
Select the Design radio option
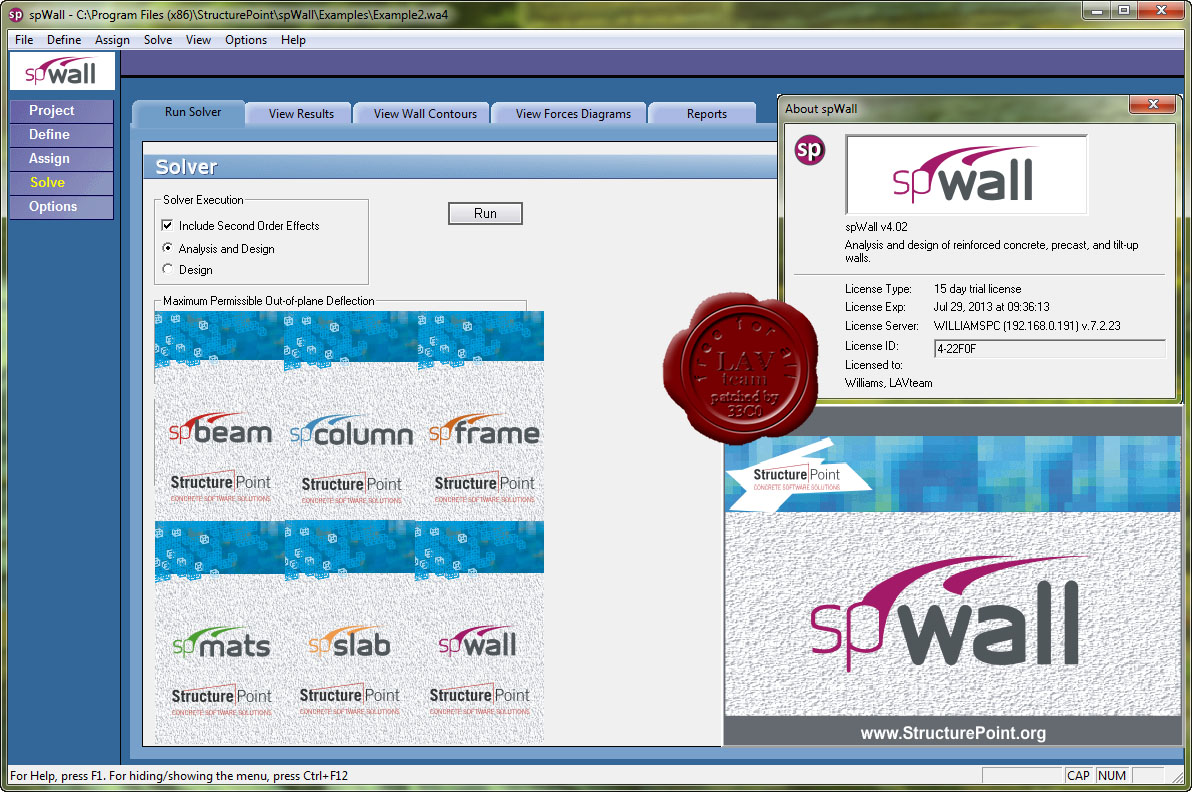[x=167, y=269]
